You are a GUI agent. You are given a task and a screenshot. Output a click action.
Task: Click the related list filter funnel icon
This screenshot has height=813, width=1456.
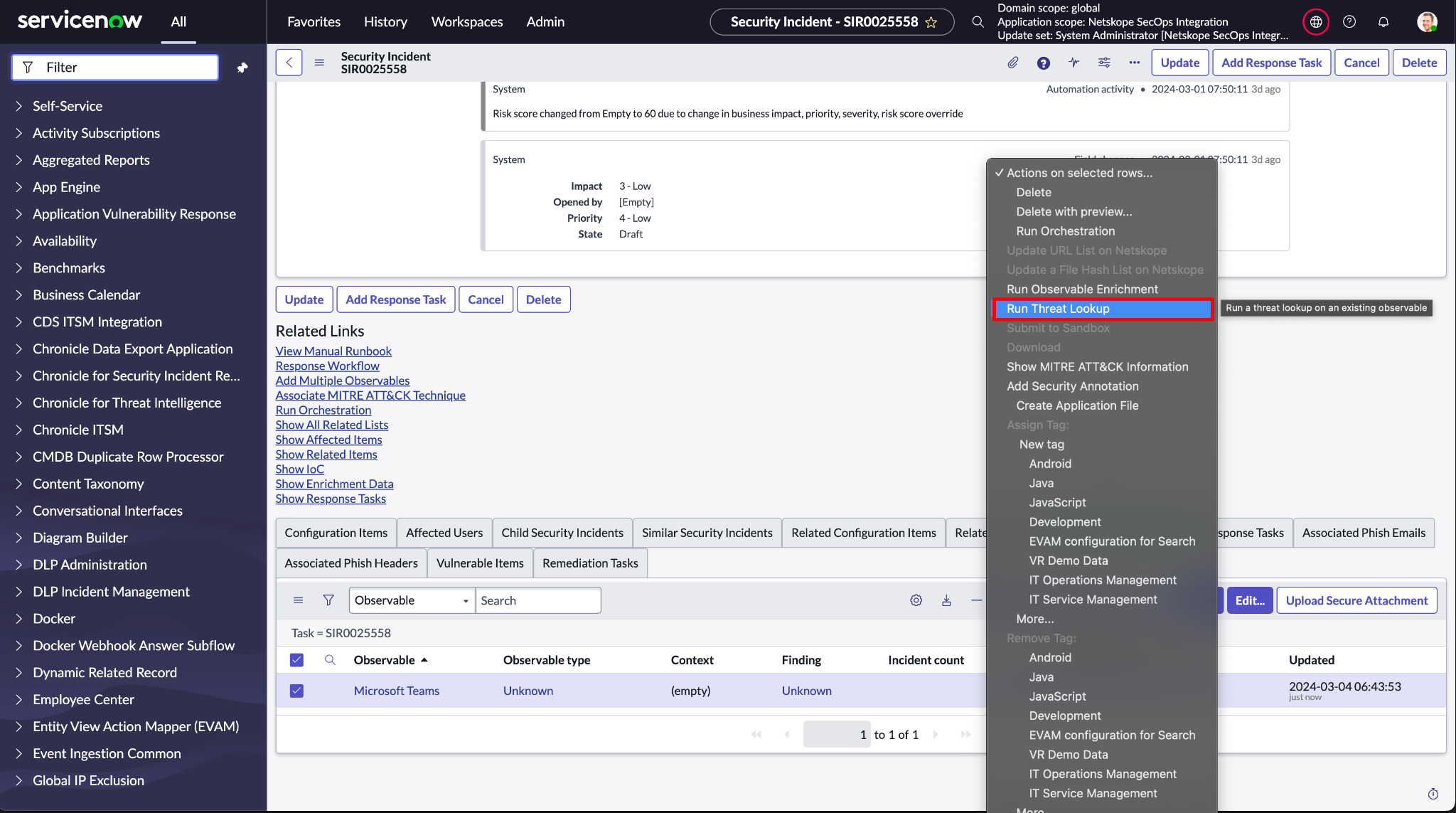(328, 600)
